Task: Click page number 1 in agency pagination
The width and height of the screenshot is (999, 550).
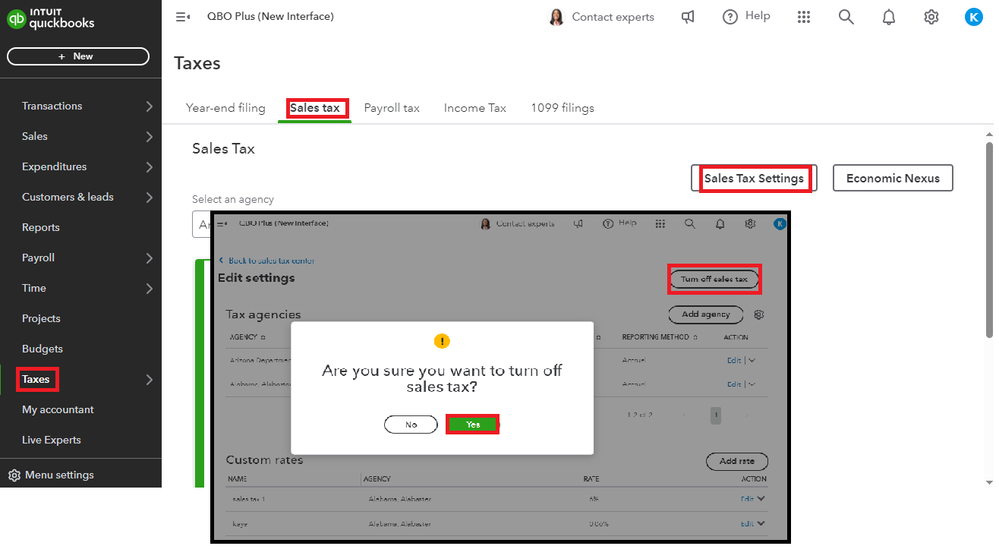Action: [715, 415]
